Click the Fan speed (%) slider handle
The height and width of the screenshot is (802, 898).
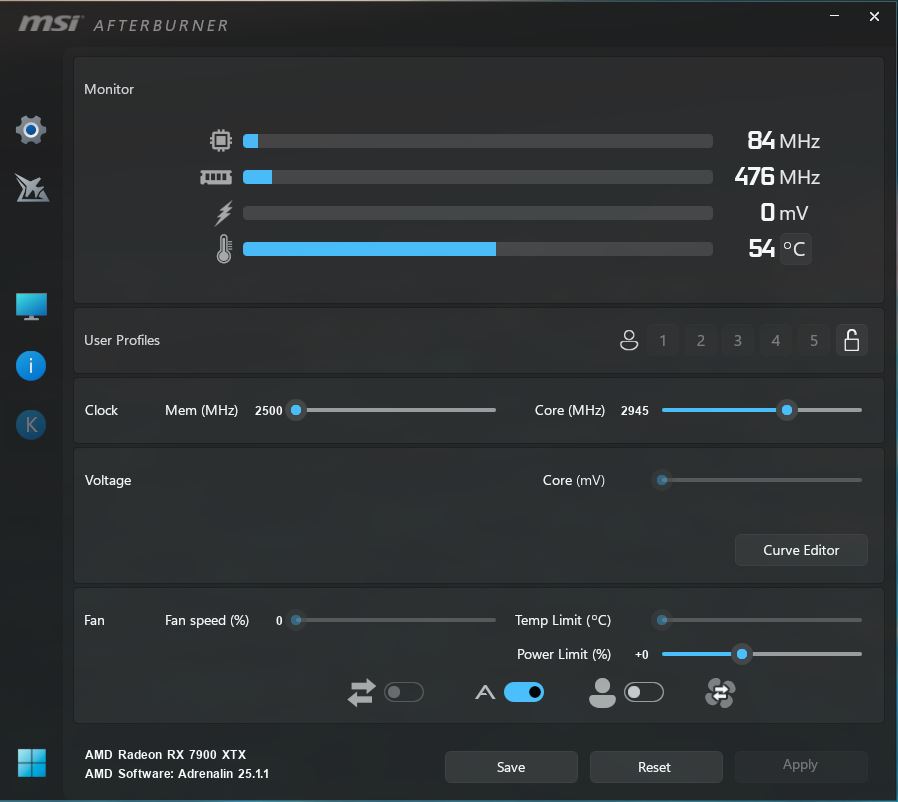[296, 620]
